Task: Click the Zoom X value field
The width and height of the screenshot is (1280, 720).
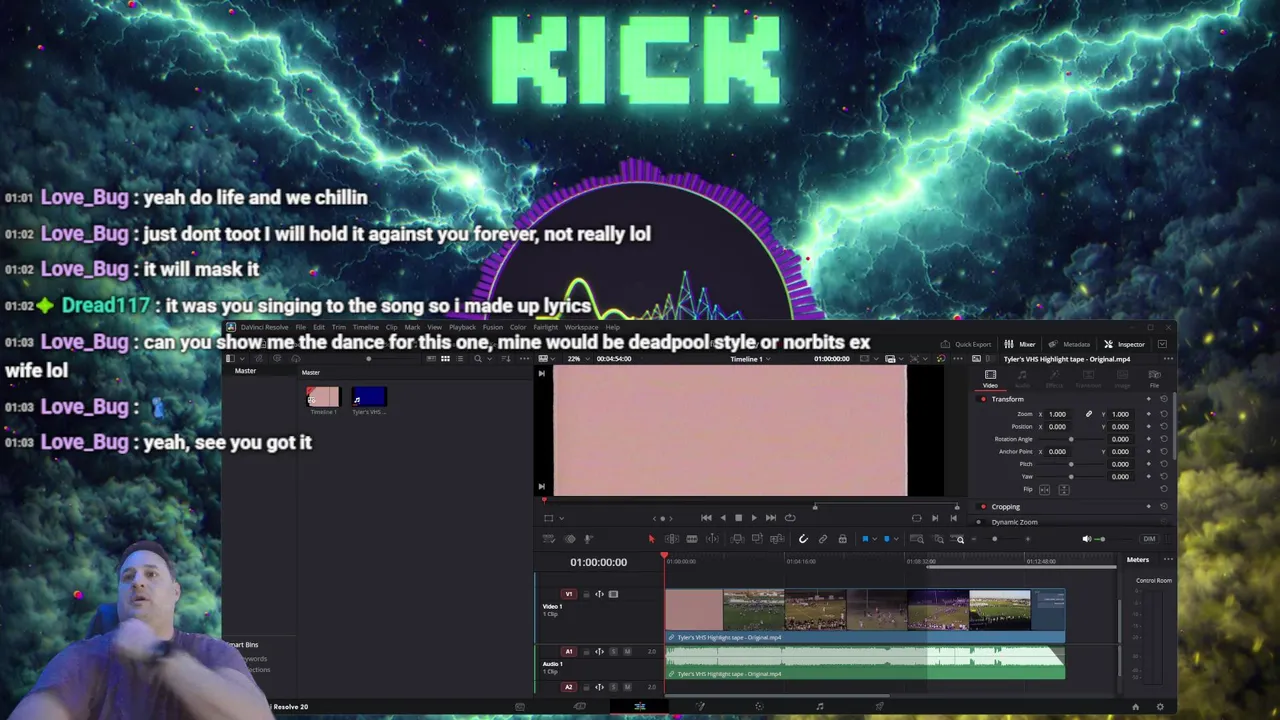Action: 1057,414
